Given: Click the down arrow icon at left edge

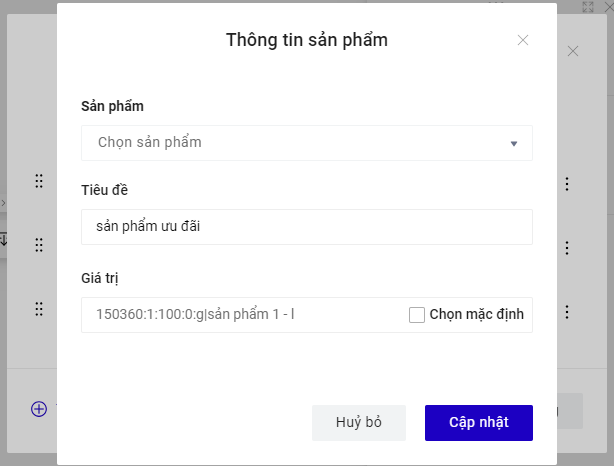Looking at the screenshot, I should tap(3, 239).
